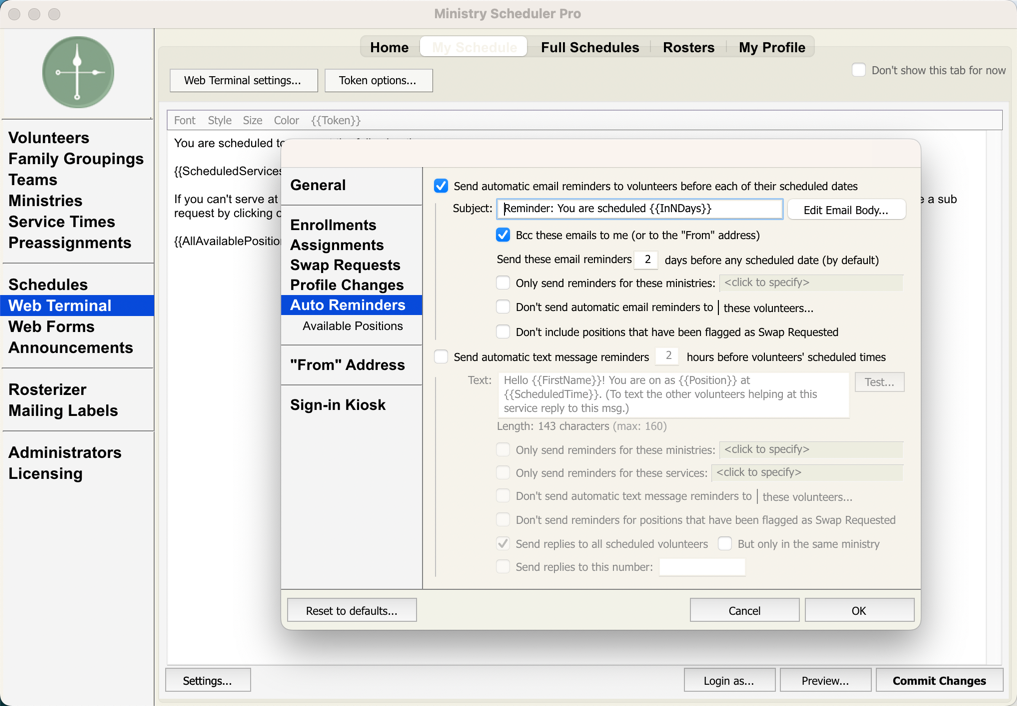The height and width of the screenshot is (706, 1017).
Task: Open Licensing in the sidebar
Action: click(45, 474)
